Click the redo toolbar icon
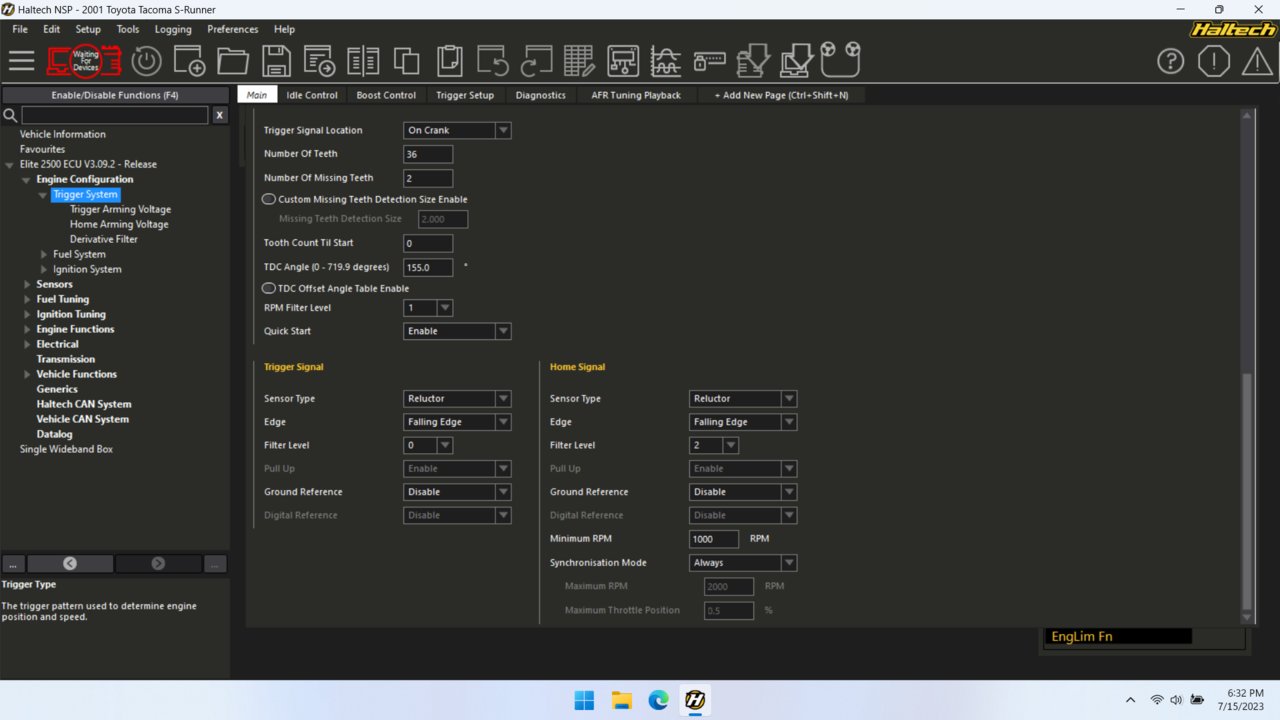 pyautogui.click(x=537, y=61)
